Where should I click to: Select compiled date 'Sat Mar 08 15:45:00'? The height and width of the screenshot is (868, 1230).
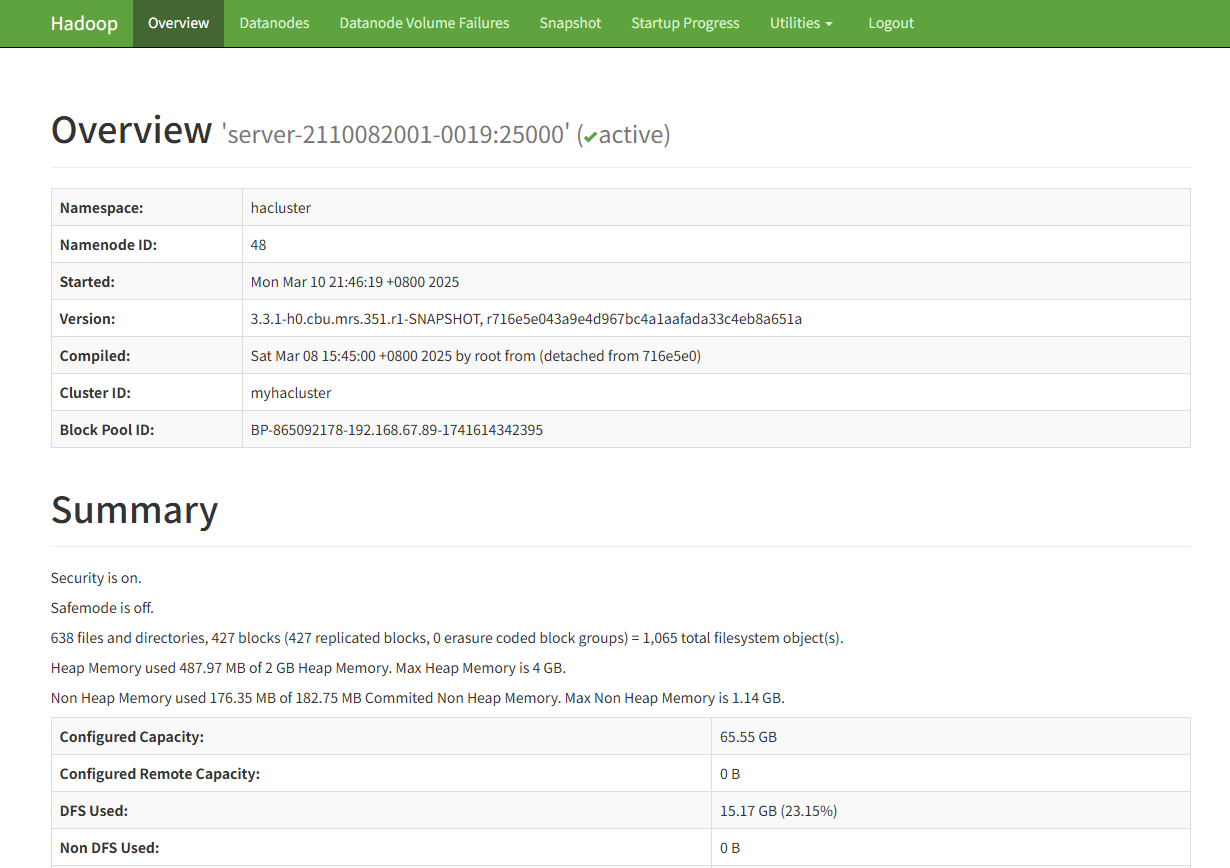(x=312, y=356)
